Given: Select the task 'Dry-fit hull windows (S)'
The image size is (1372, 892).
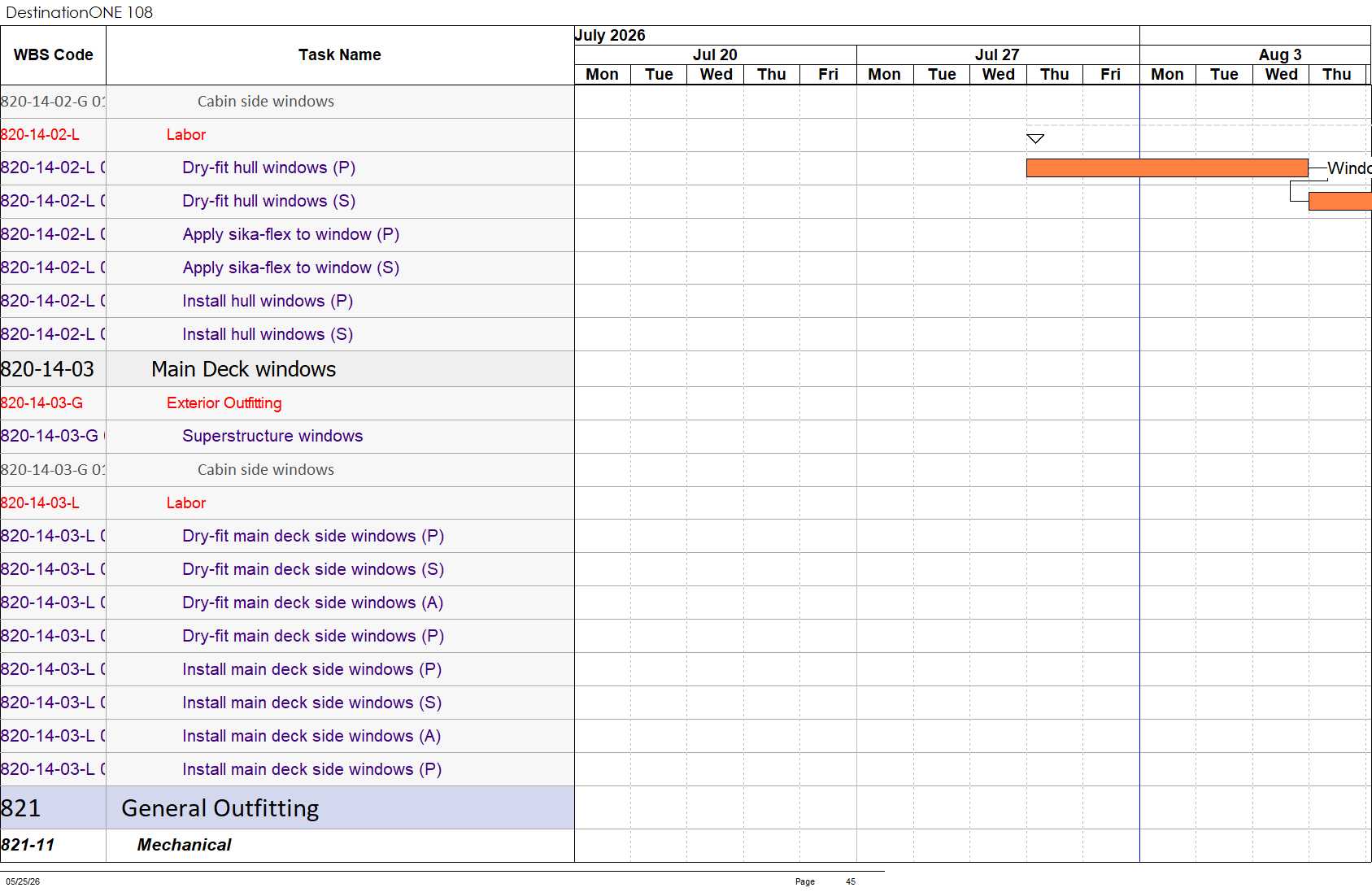Looking at the screenshot, I should [269, 202].
